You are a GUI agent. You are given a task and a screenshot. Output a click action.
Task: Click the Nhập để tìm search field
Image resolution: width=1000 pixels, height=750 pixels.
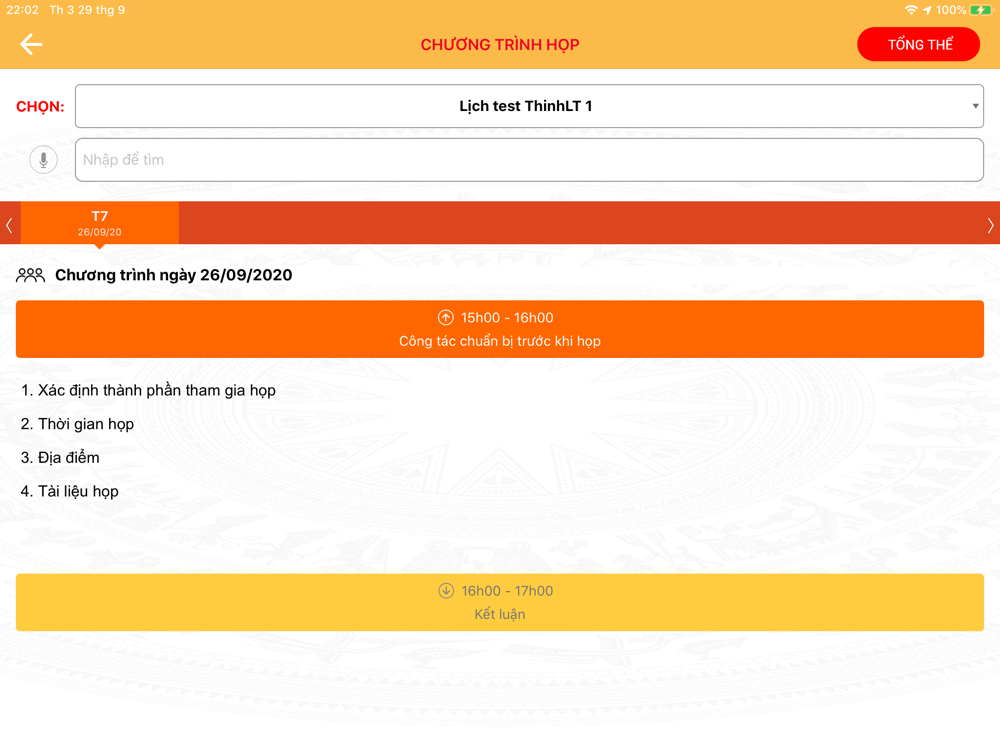(x=529, y=159)
